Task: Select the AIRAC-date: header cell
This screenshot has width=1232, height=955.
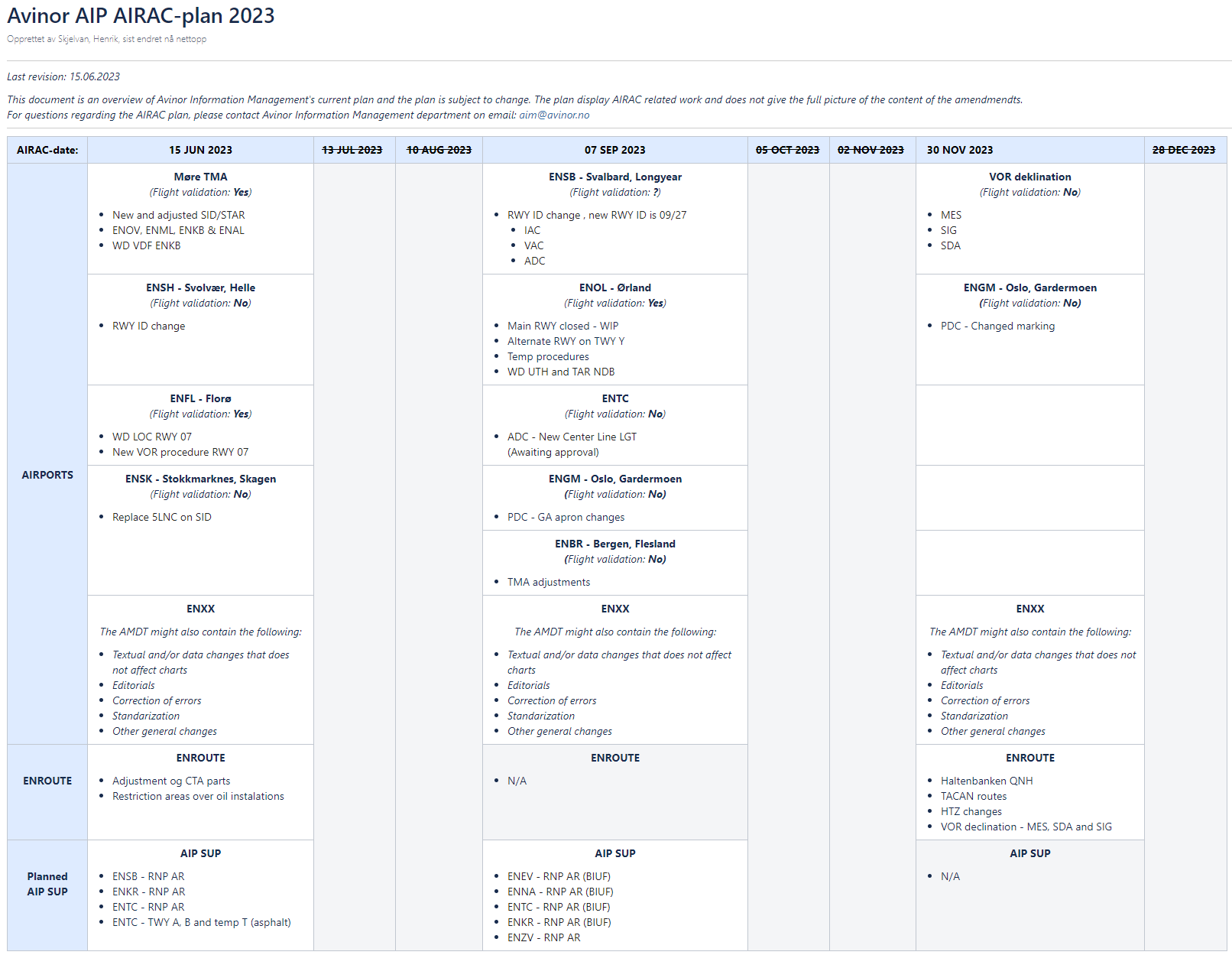Action: 47,150
